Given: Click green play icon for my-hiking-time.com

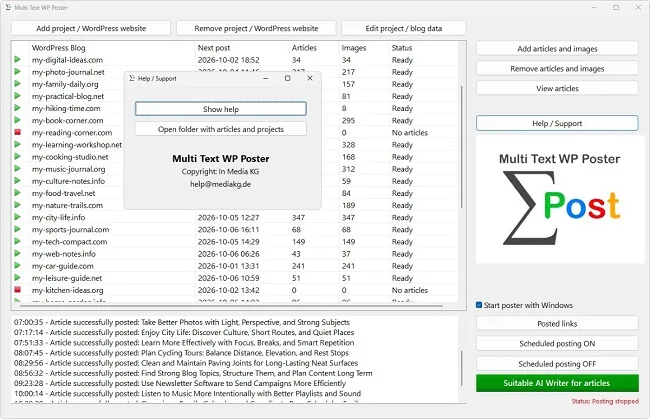Looking at the screenshot, I should (17, 108).
